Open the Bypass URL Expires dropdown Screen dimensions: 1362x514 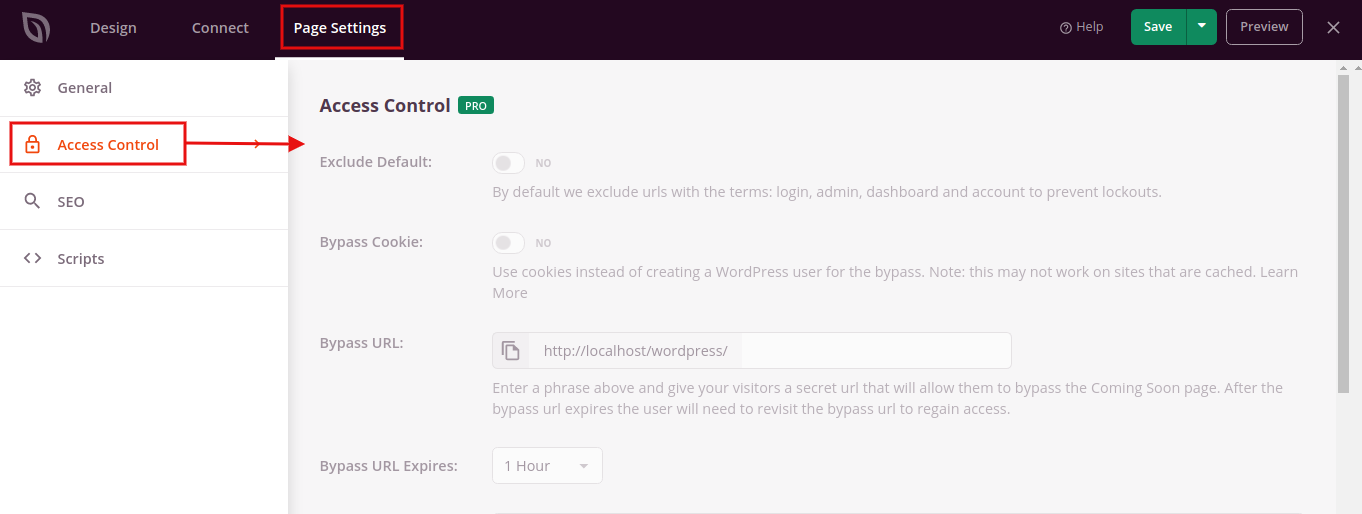(547, 466)
